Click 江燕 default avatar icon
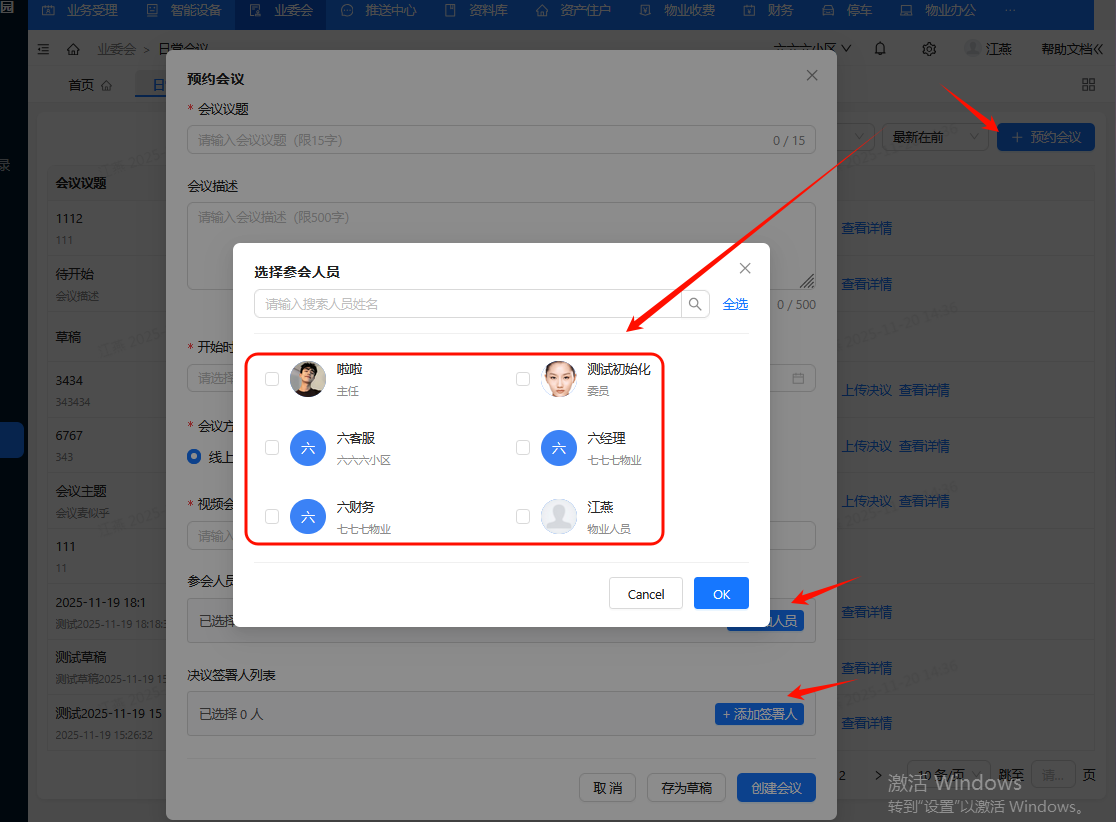 click(x=559, y=516)
